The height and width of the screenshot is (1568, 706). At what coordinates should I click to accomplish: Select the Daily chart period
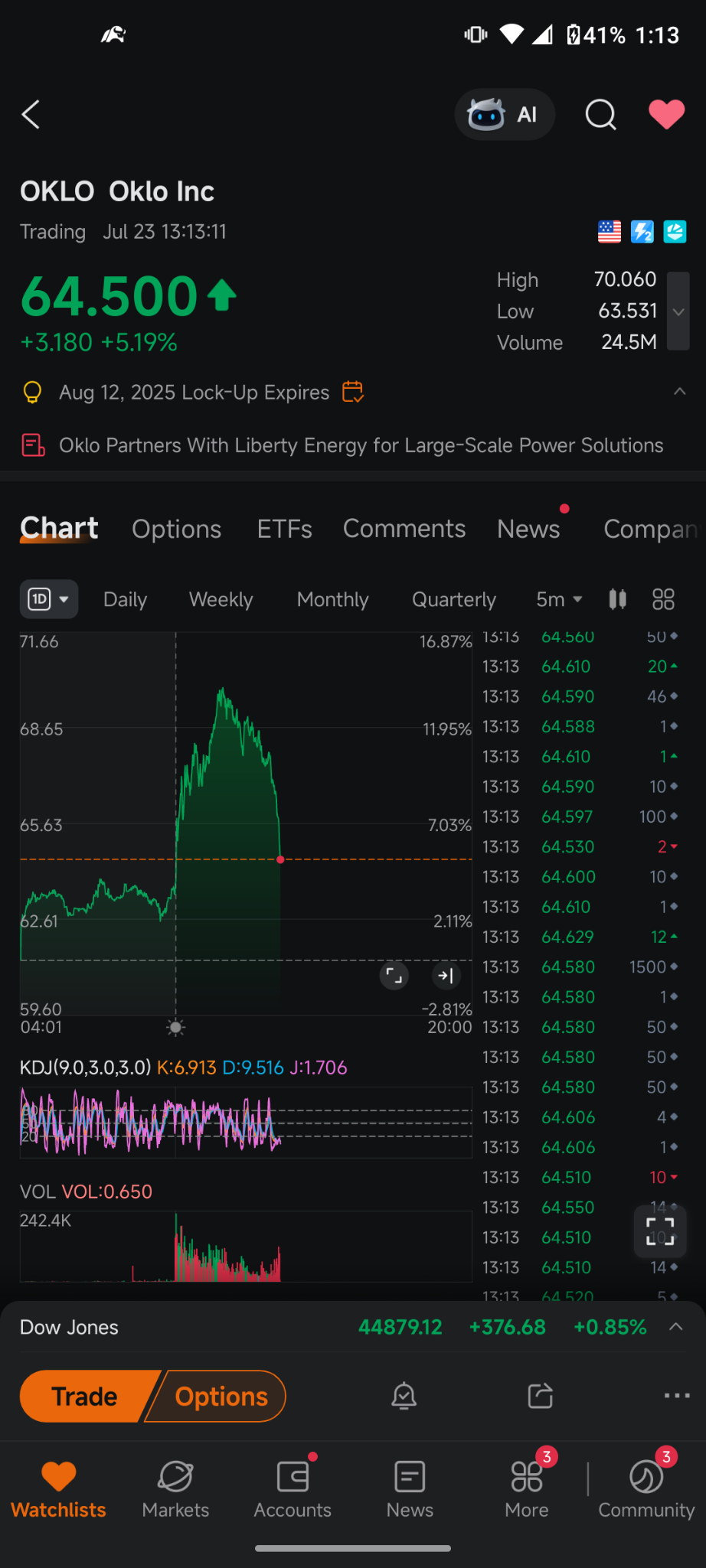tap(126, 599)
